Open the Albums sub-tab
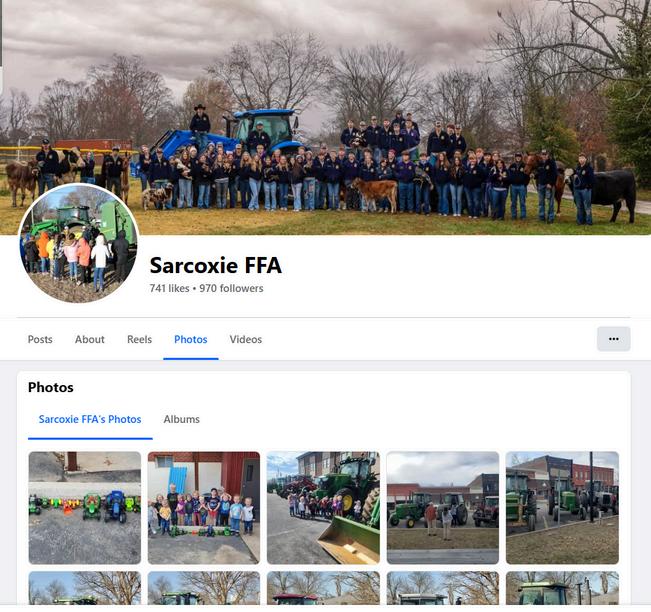The image size is (651, 612). pyautogui.click(x=181, y=419)
